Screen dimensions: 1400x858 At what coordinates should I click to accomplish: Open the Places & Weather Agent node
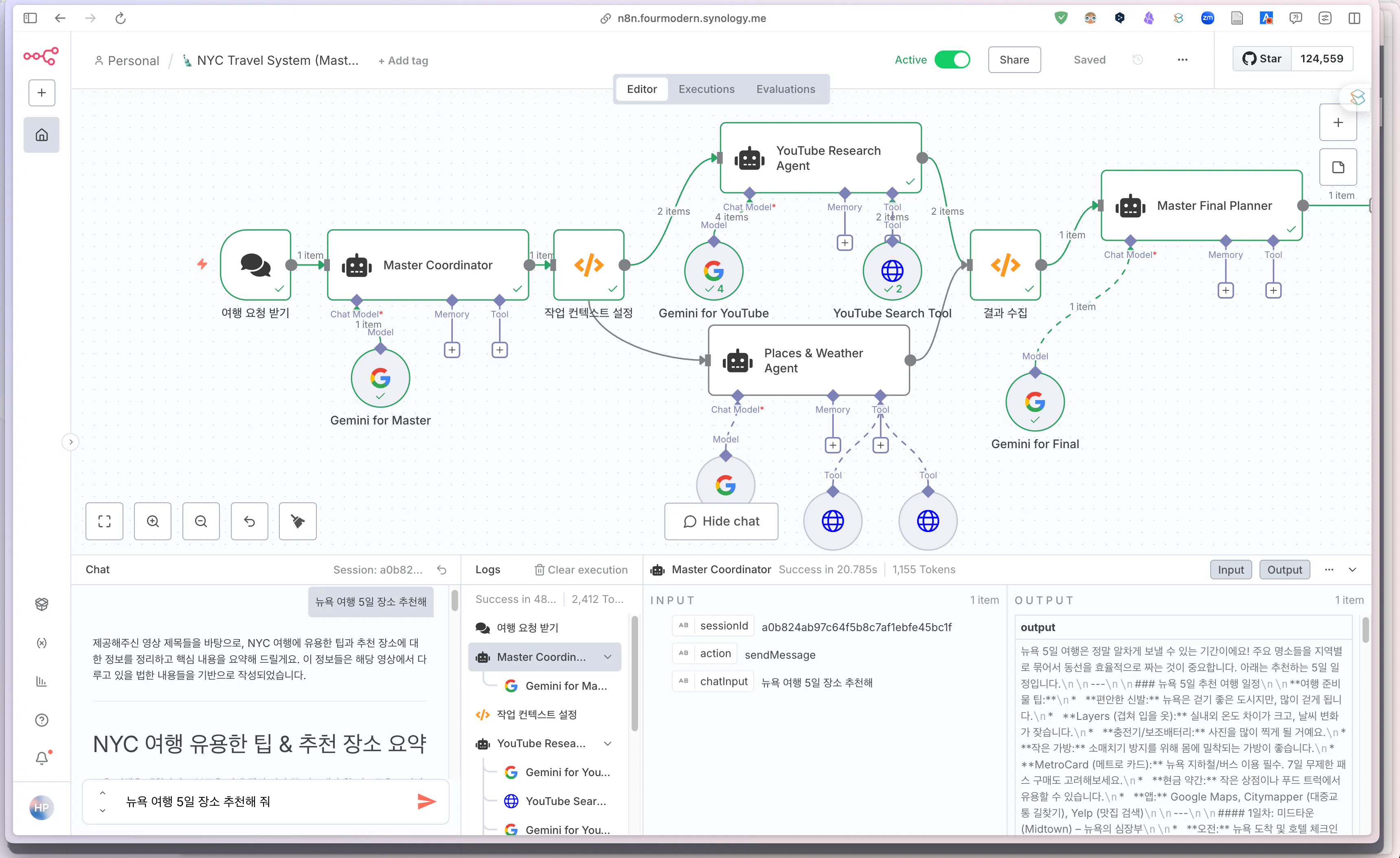[x=809, y=361]
